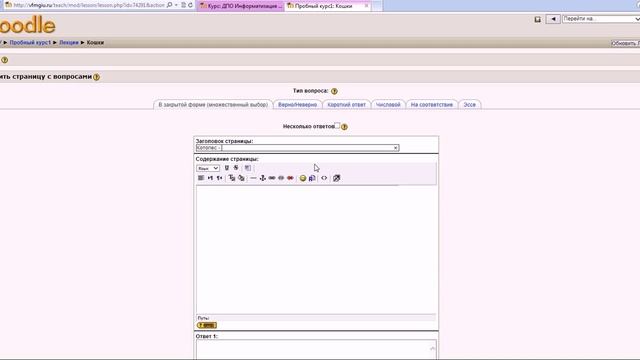
Task: Toggle HTML source view icon
Action: pyautogui.click(x=324, y=178)
